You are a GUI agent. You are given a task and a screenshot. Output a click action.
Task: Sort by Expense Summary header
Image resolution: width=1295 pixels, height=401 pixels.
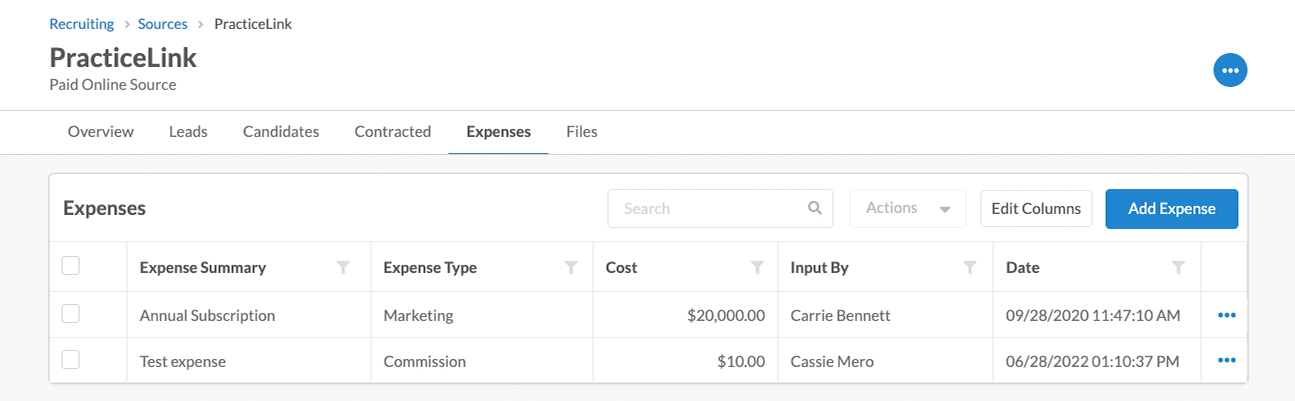(203, 267)
